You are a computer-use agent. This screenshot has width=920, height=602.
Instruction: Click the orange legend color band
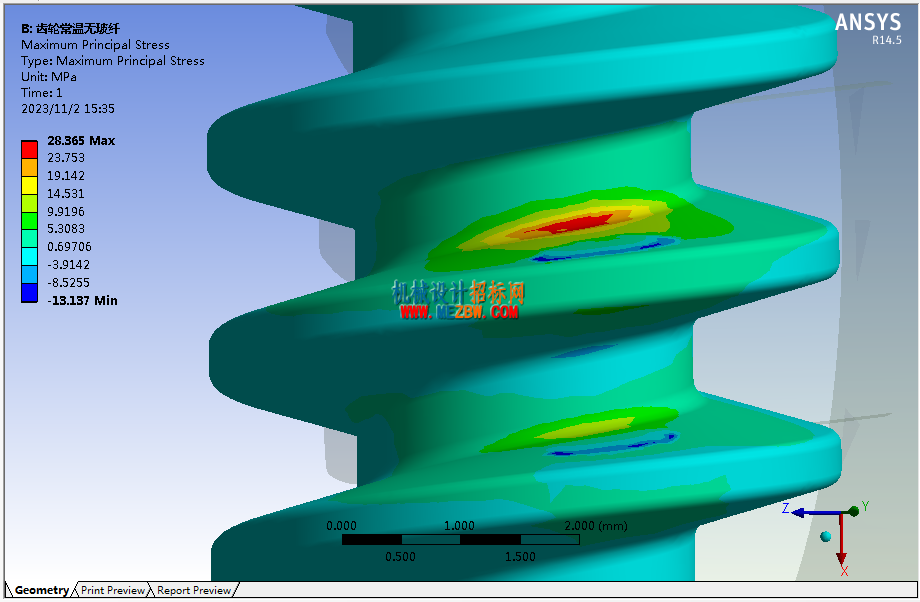point(29,167)
